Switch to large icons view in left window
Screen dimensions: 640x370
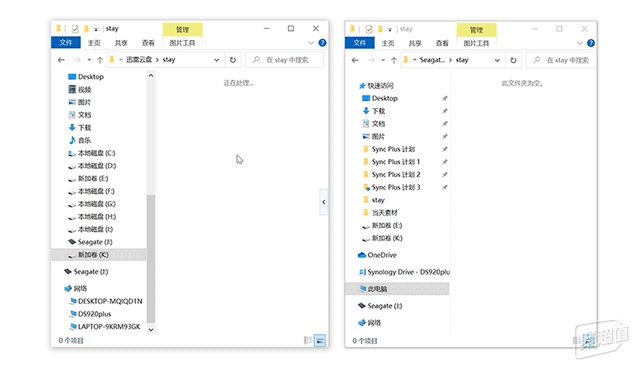[x=320, y=340]
